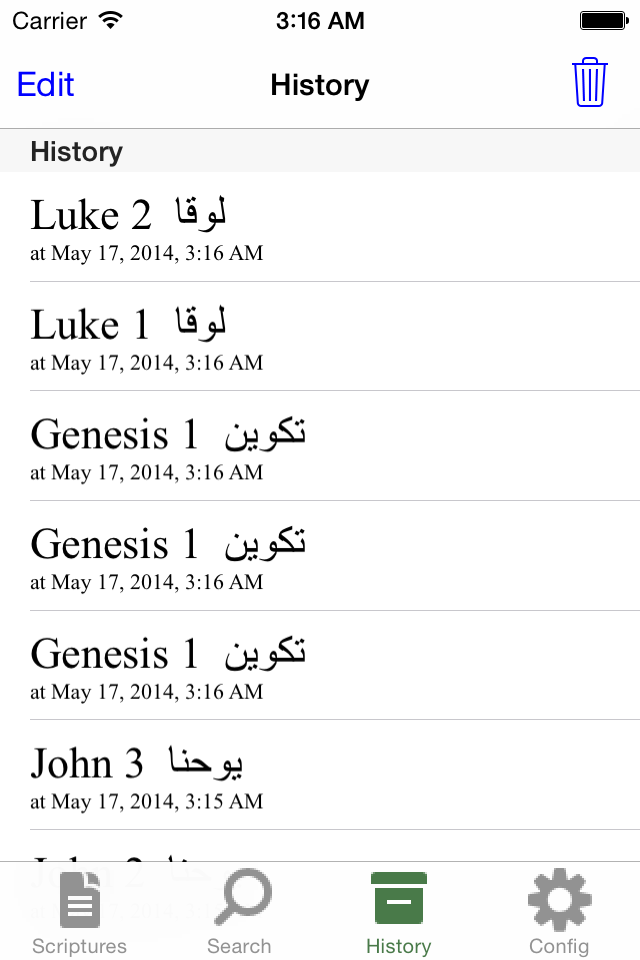Open the Scriptures tab icon
The height and width of the screenshot is (960, 640).
pos(80,899)
